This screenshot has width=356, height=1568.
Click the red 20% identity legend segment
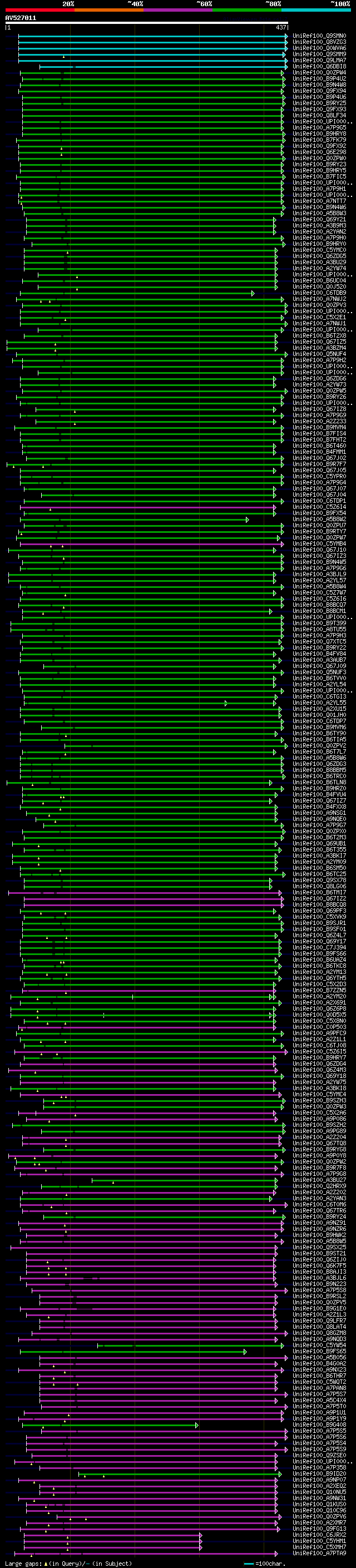pos(39,10)
